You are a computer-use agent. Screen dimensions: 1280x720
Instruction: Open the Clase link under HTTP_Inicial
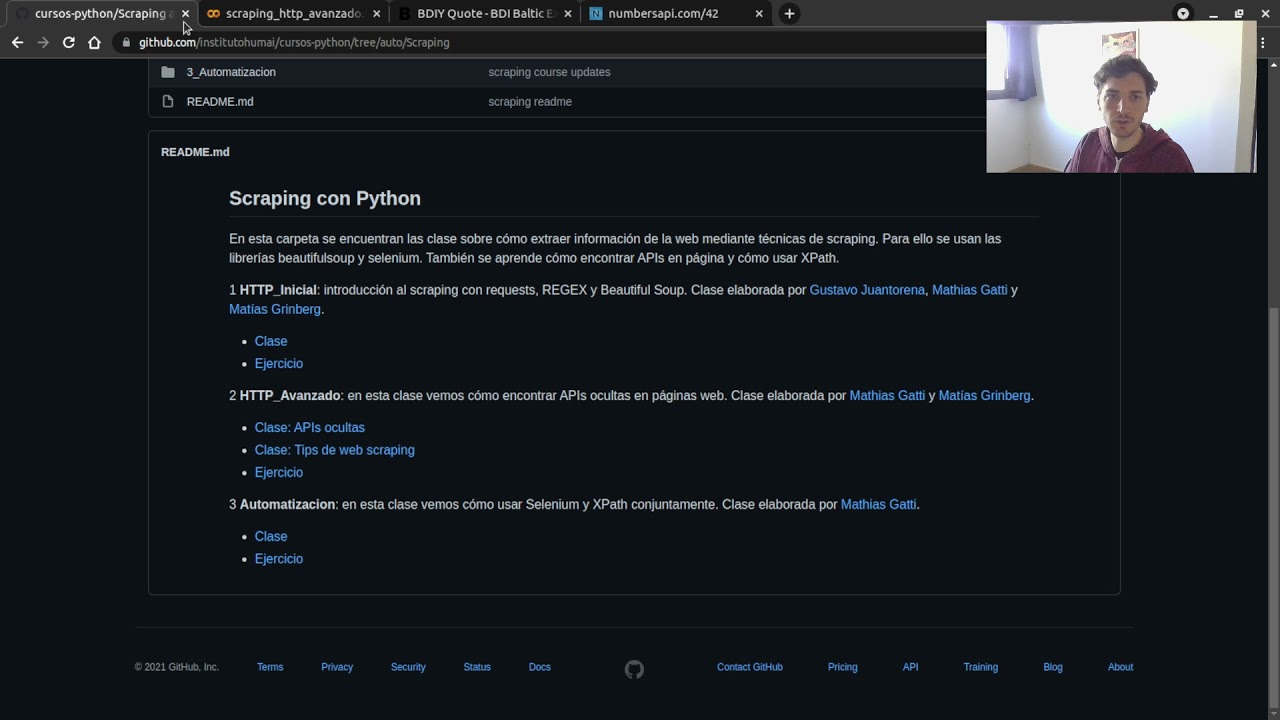click(271, 341)
